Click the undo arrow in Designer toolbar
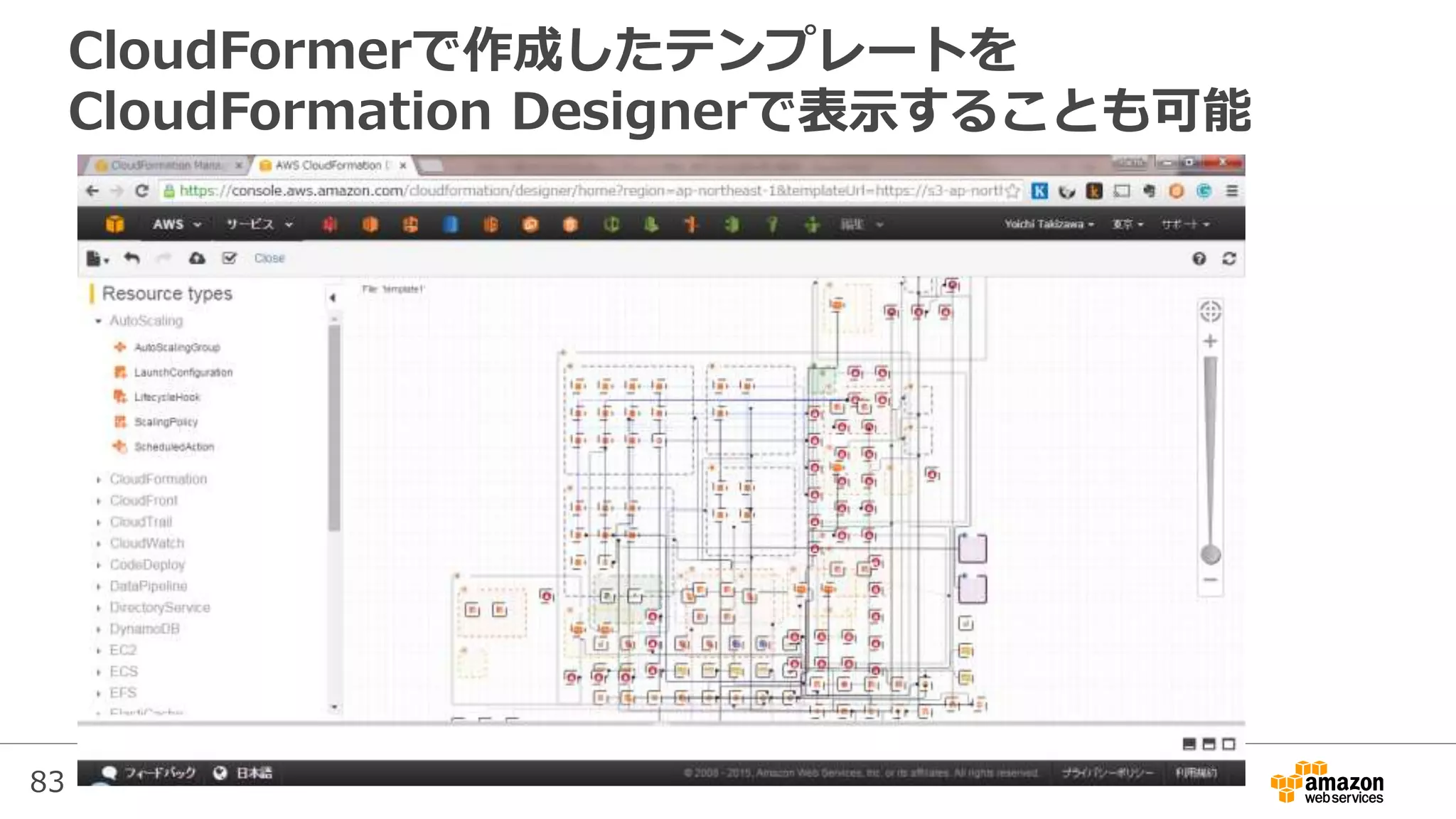The height and width of the screenshot is (819, 1456). 132,258
